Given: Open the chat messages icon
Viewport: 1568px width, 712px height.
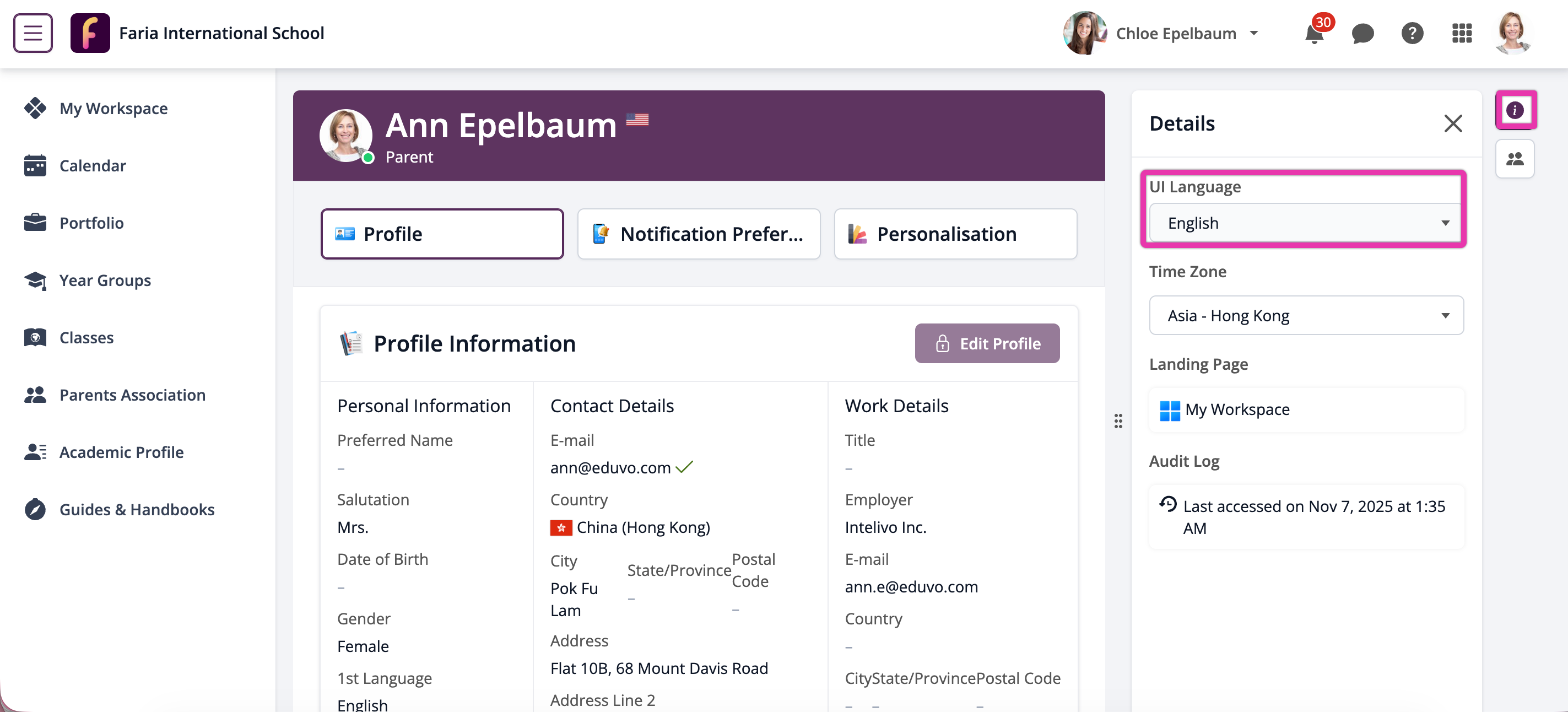Looking at the screenshot, I should [1362, 34].
